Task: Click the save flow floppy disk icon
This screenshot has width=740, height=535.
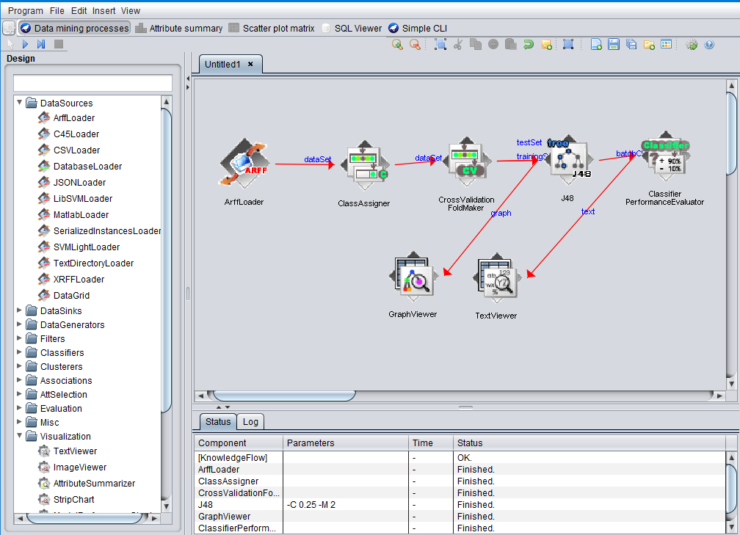Action: pyautogui.click(x=613, y=45)
